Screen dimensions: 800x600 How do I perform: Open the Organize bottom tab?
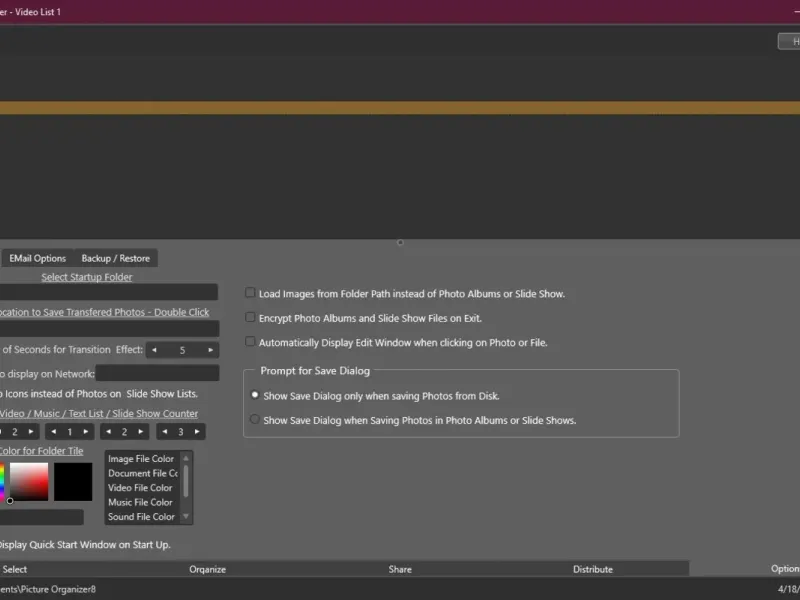pos(207,569)
